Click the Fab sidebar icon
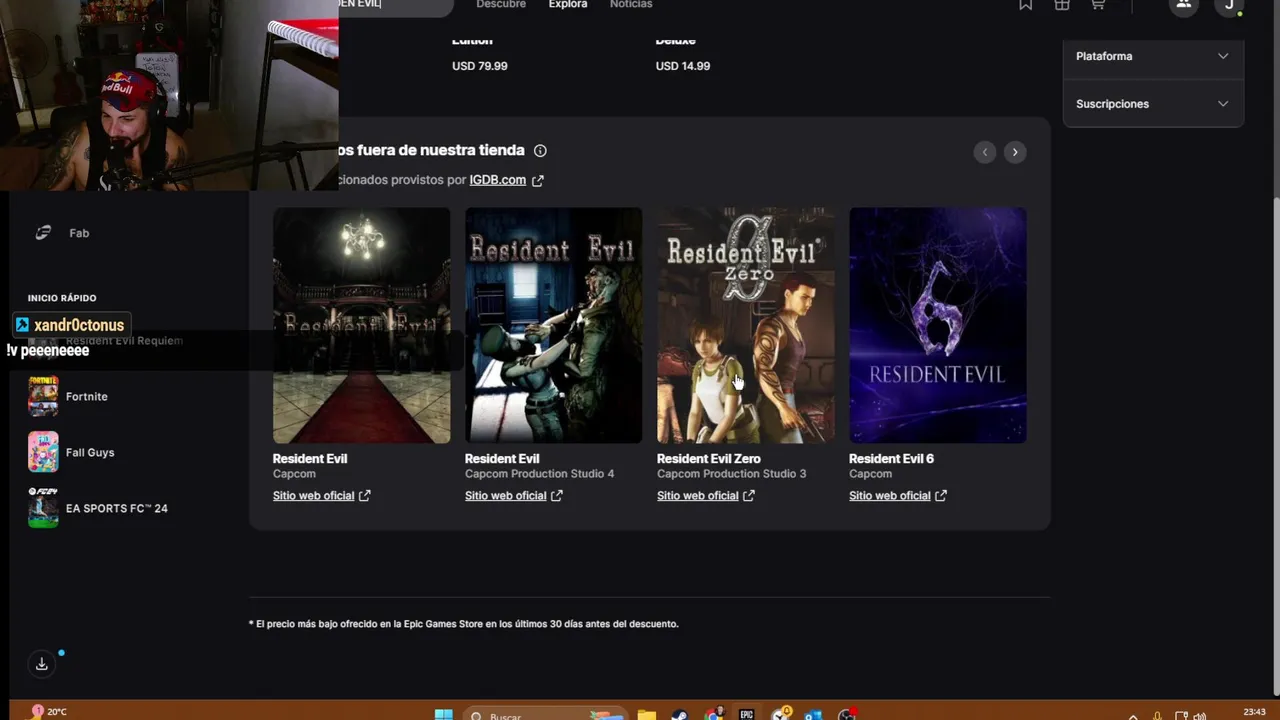The image size is (1280, 720). [x=43, y=233]
